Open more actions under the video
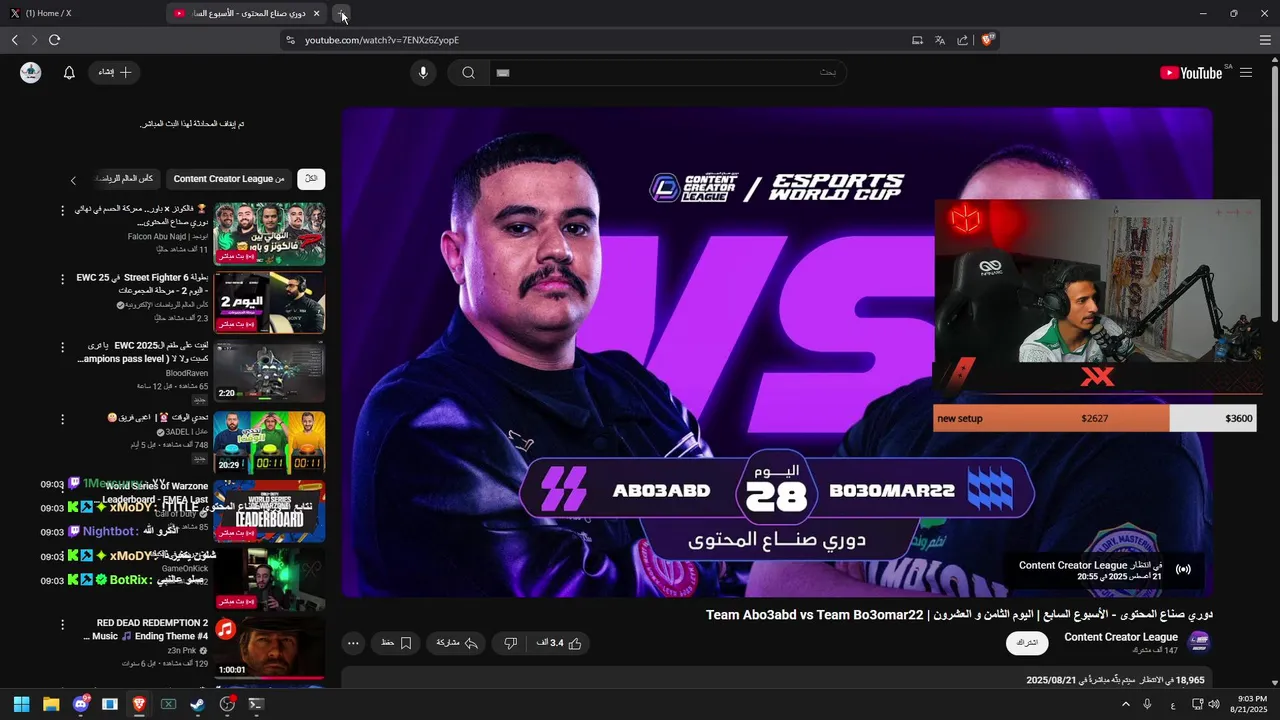1280x720 pixels. tap(353, 643)
